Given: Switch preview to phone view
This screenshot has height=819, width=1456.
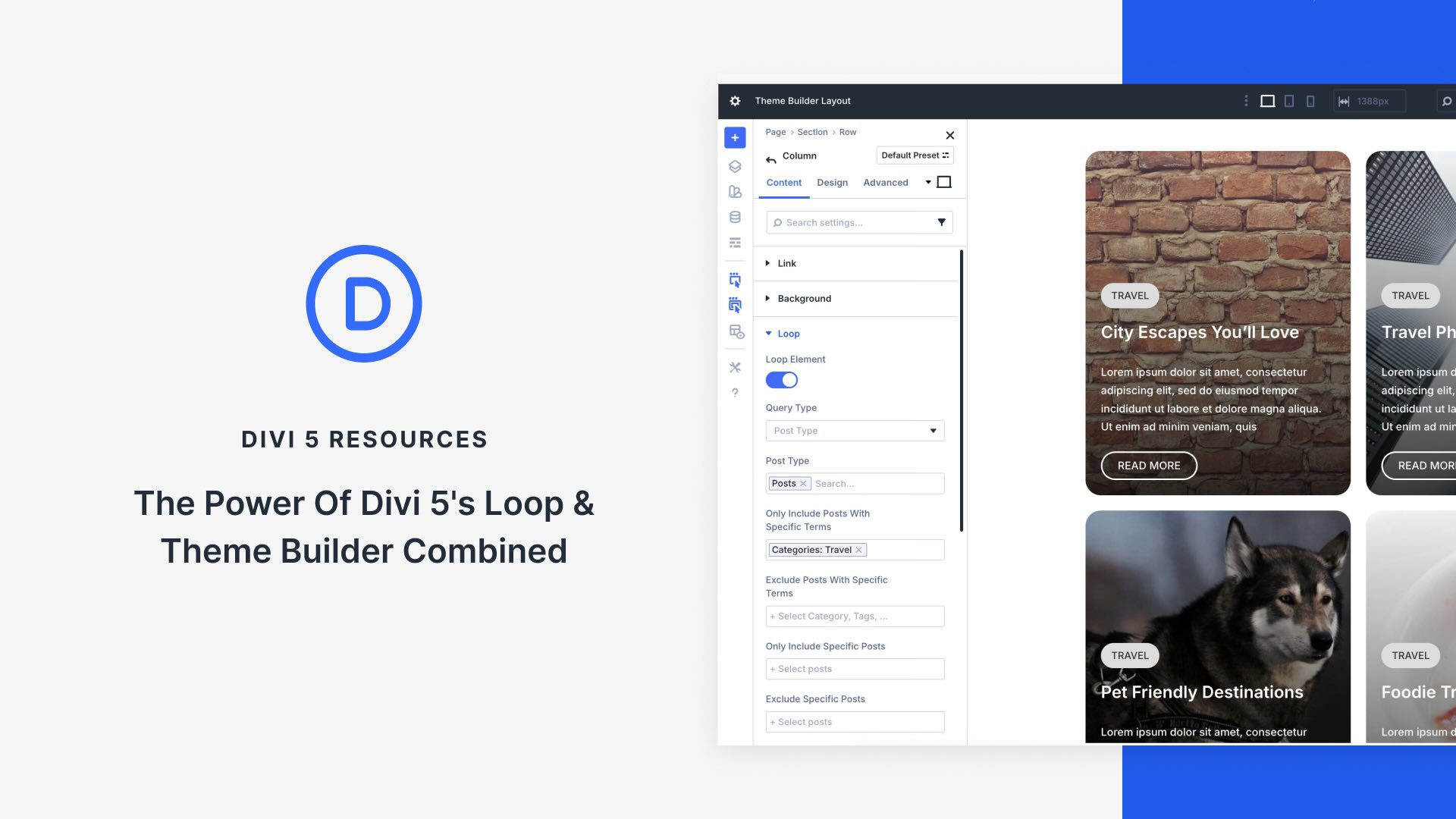Looking at the screenshot, I should pos(1310,100).
